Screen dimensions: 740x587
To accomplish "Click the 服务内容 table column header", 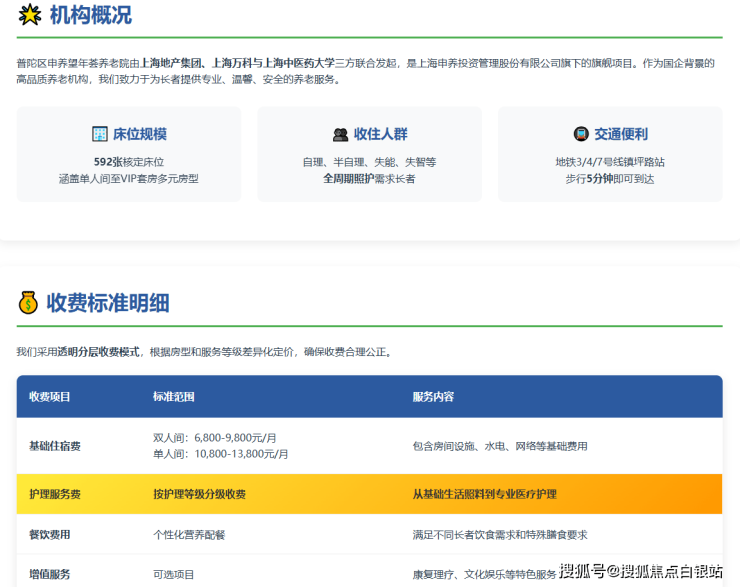I will 433,397.
